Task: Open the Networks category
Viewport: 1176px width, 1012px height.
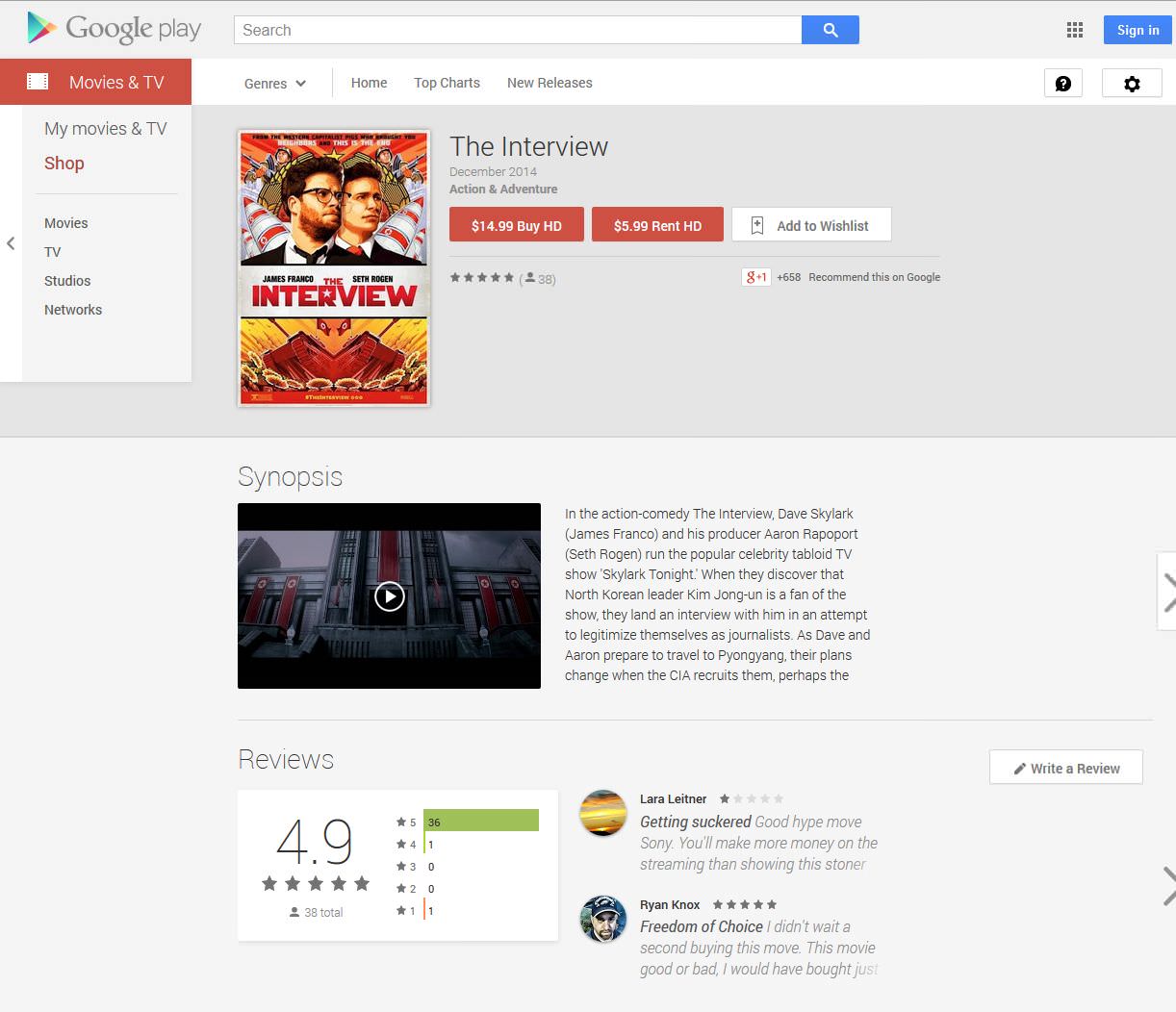Action: pos(73,310)
